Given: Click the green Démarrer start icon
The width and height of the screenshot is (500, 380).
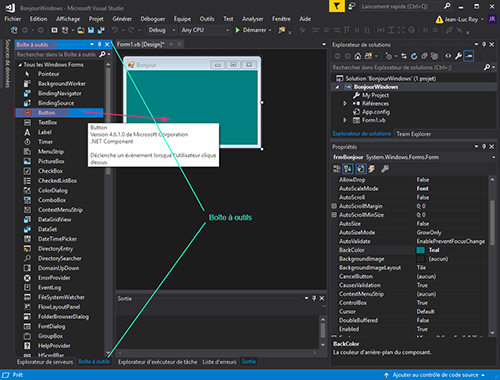Looking at the screenshot, I should (237, 30).
